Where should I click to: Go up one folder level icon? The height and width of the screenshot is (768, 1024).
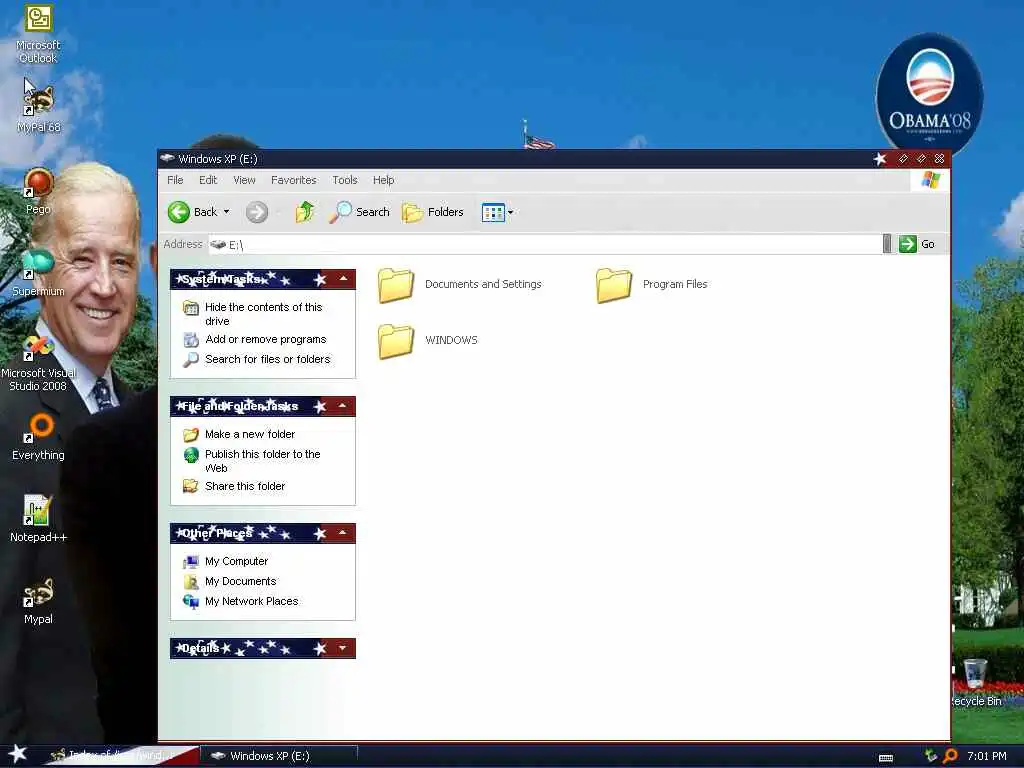305,212
